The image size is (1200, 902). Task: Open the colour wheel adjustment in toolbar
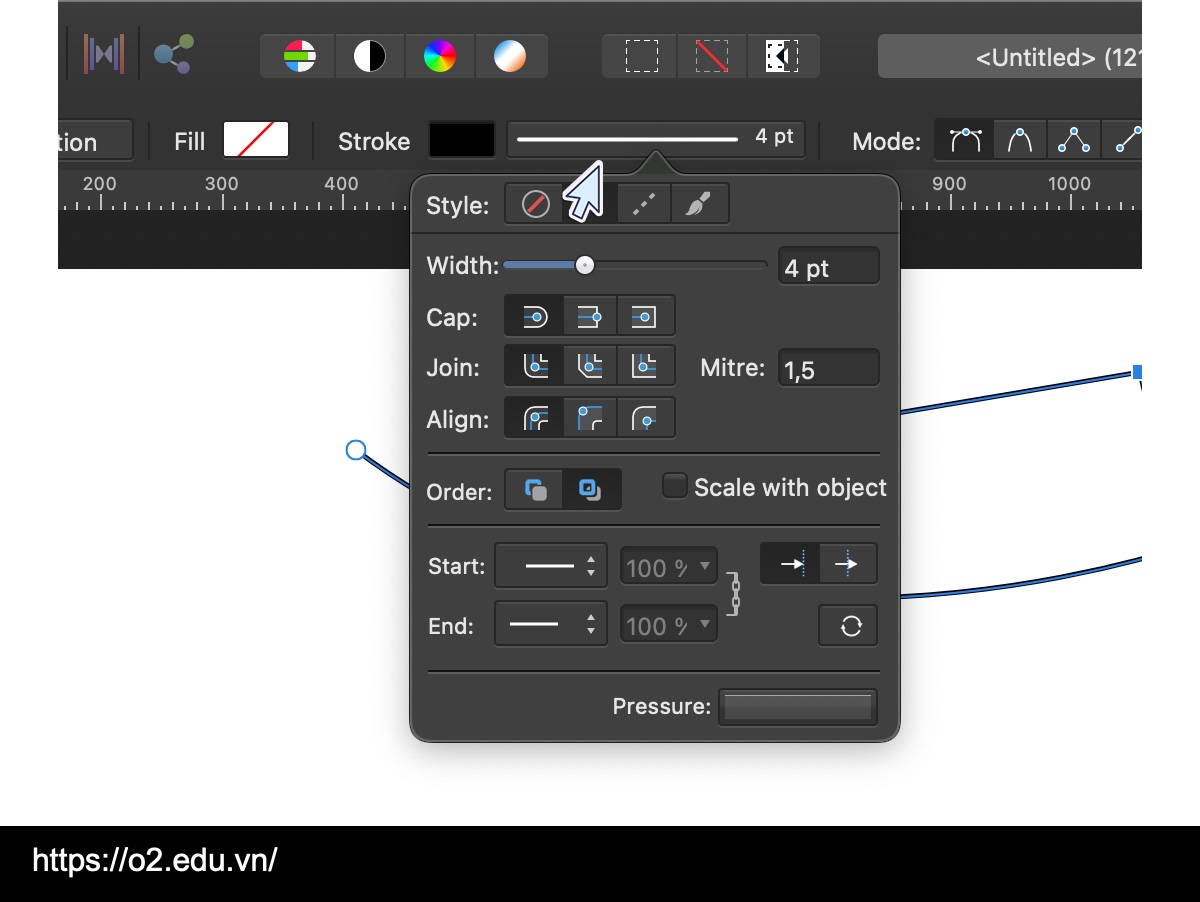pos(440,56)
